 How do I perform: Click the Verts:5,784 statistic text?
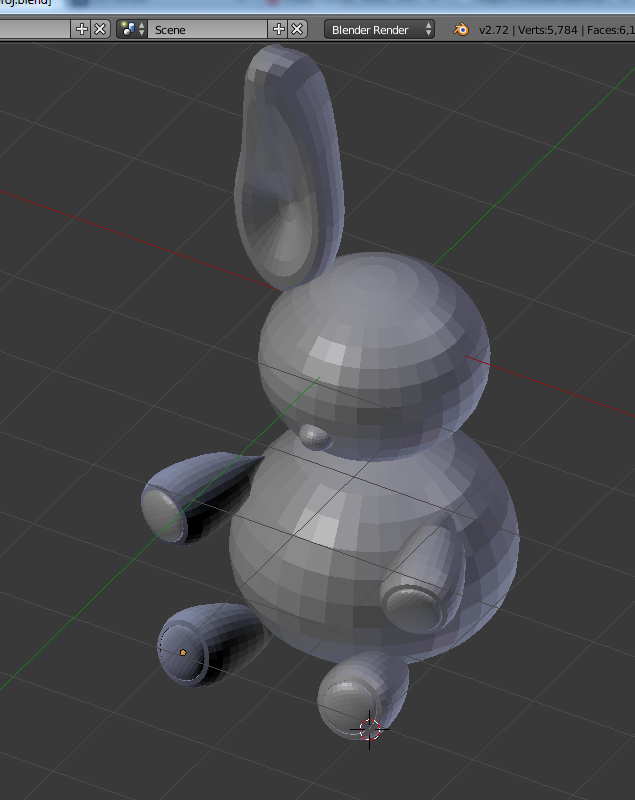click(547, 30)
